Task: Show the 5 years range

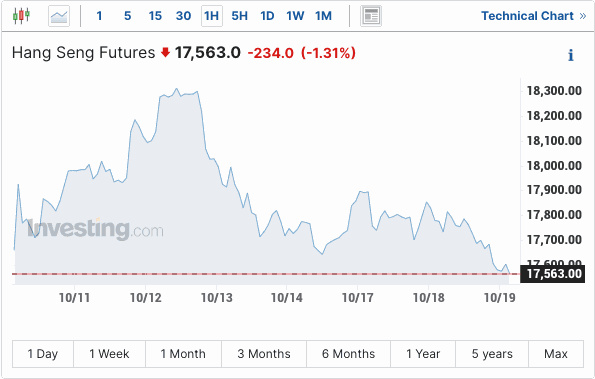Action: [x=492, y=354]
